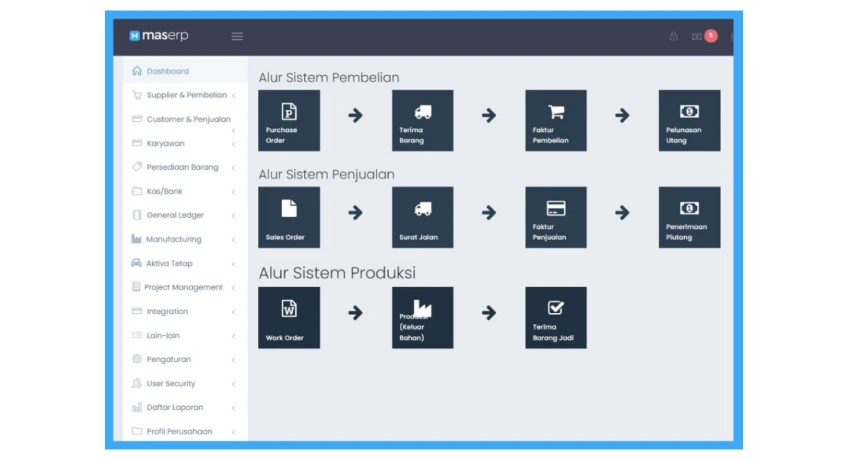The image size is (847, 460).
Task: Expand Pengaturan chevron
Action: click(x=234, y=360)
